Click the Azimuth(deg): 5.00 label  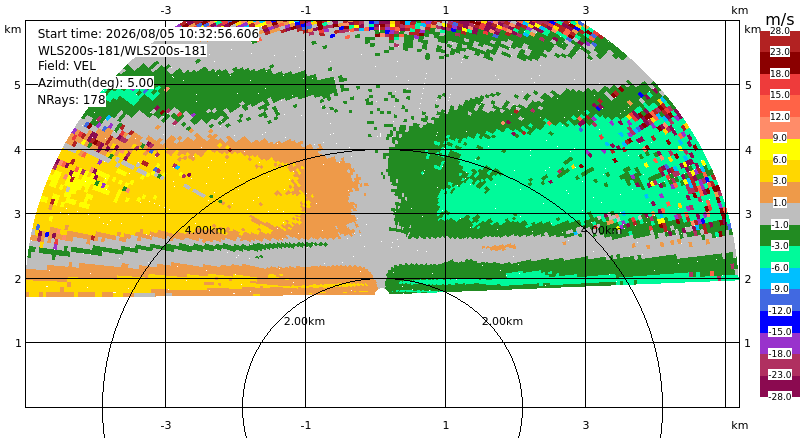point(96,83)
